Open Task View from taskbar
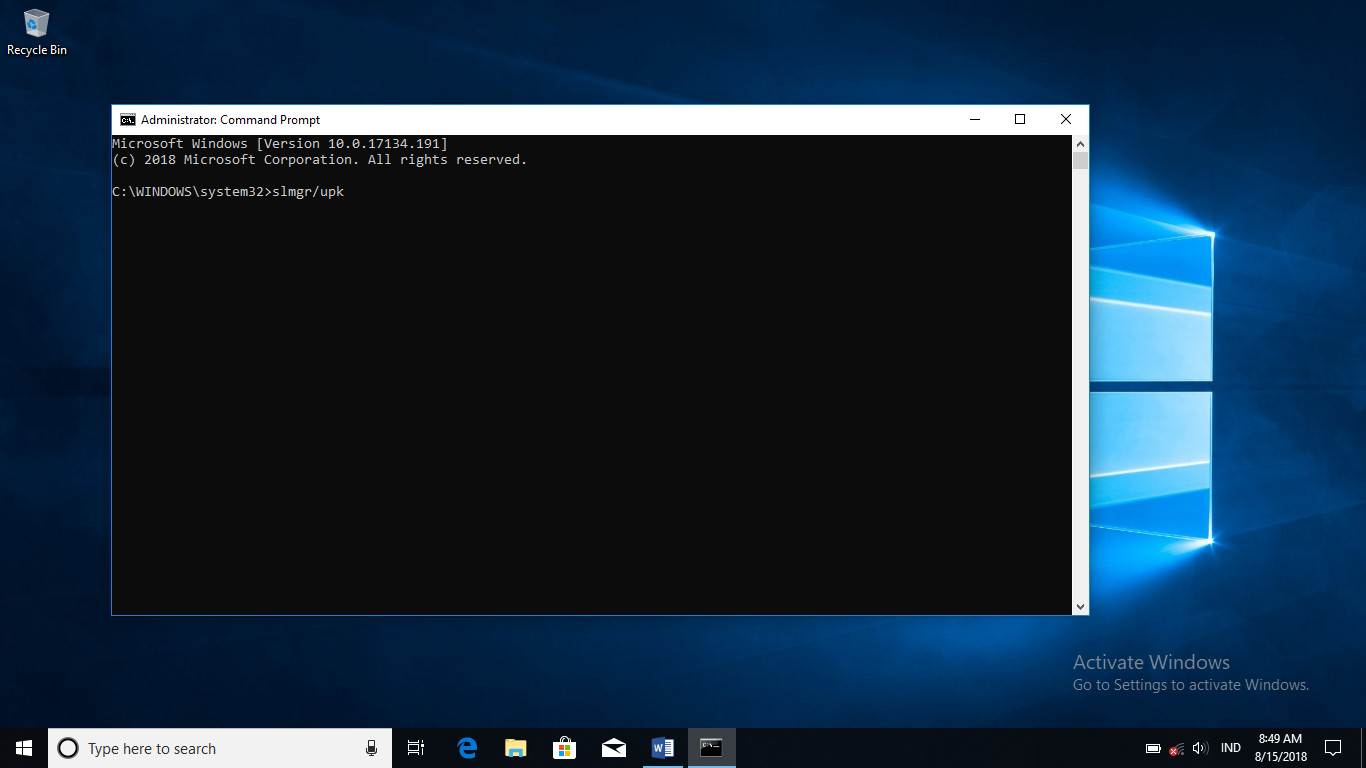Viewport: 1366px width, 768px height. pos(416,748)
